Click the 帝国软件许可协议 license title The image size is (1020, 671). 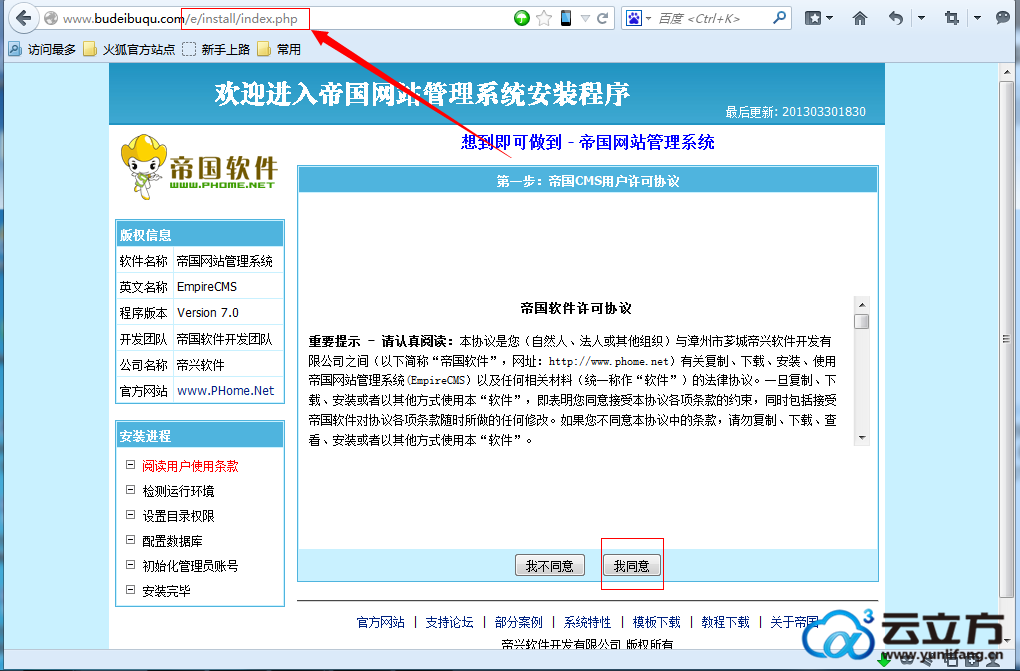576,308
